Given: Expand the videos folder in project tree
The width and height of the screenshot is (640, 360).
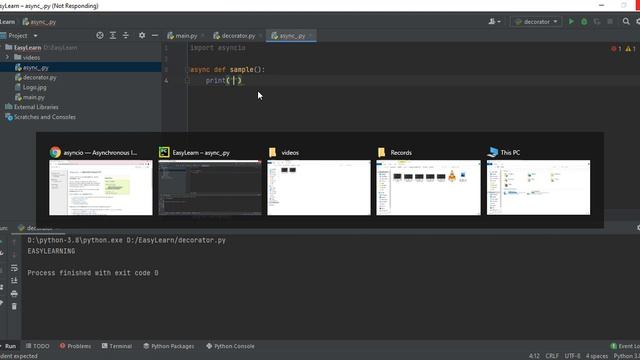Looking at the screenshot, I should click(7, 58).
